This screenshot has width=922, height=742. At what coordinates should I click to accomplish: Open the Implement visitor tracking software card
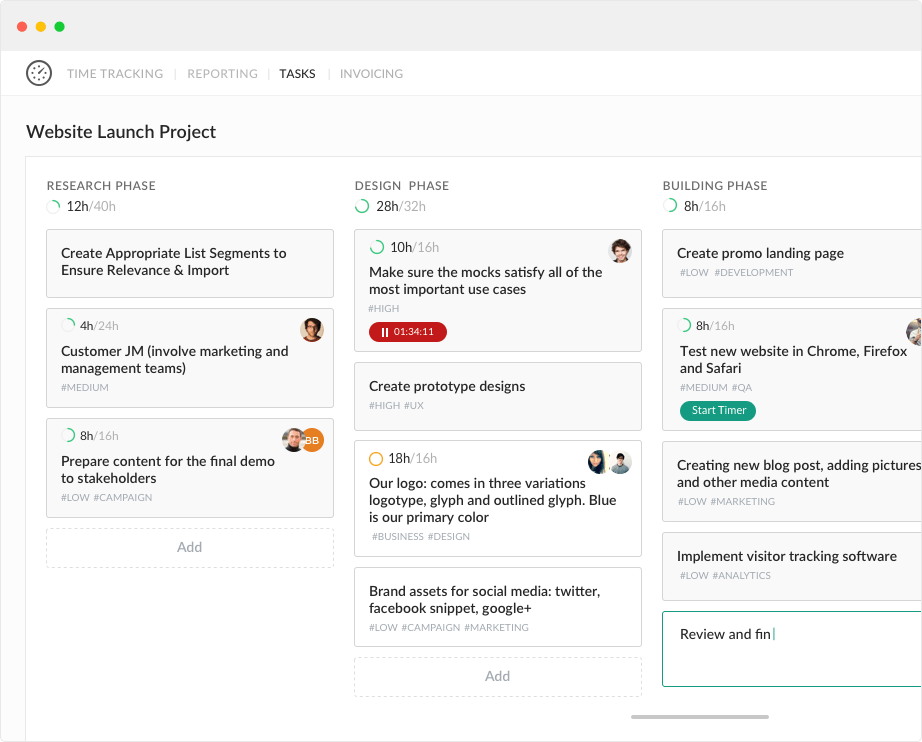coord(791,566)
